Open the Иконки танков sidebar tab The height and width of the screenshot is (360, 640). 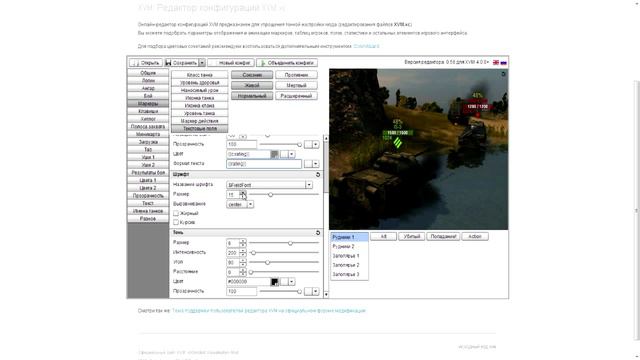[x=148, y=211]
